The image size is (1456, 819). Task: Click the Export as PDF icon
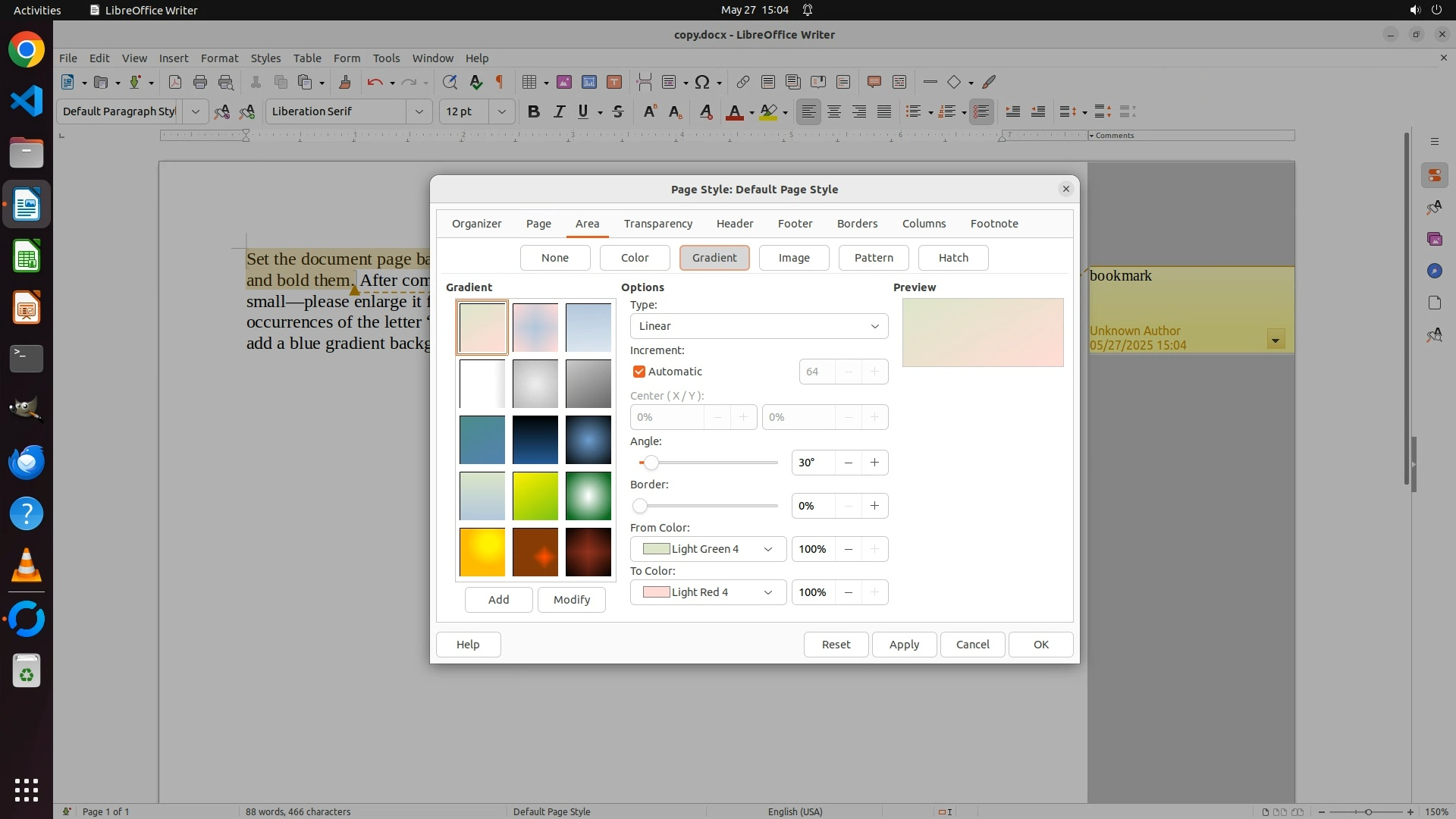coord(175,82)
